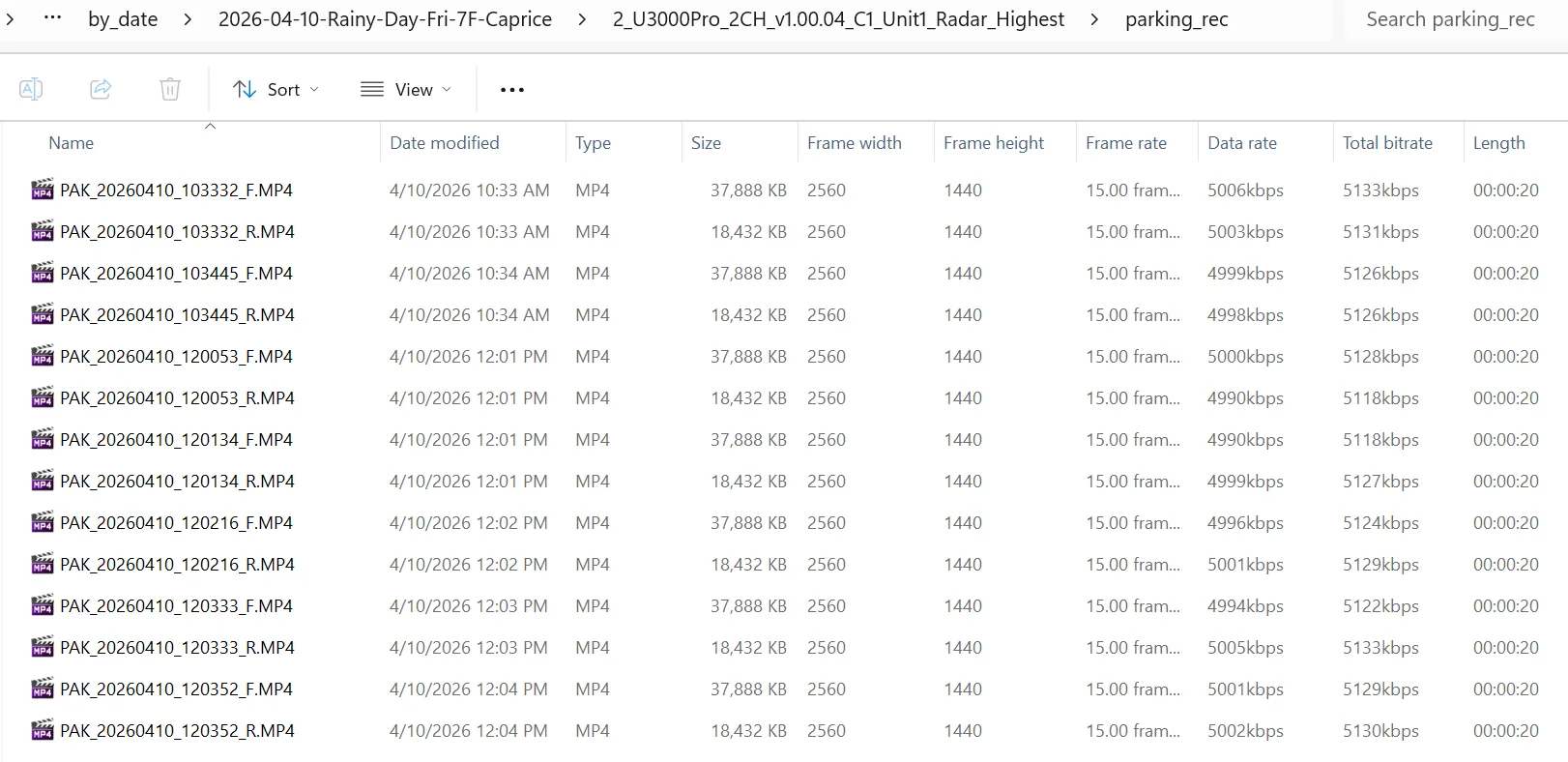This screenshot has width=1568, height=762.
Task: Click the MP4 icon of PAK_20260410_120216_F.MP4
Action: click(x=43, y=523)
